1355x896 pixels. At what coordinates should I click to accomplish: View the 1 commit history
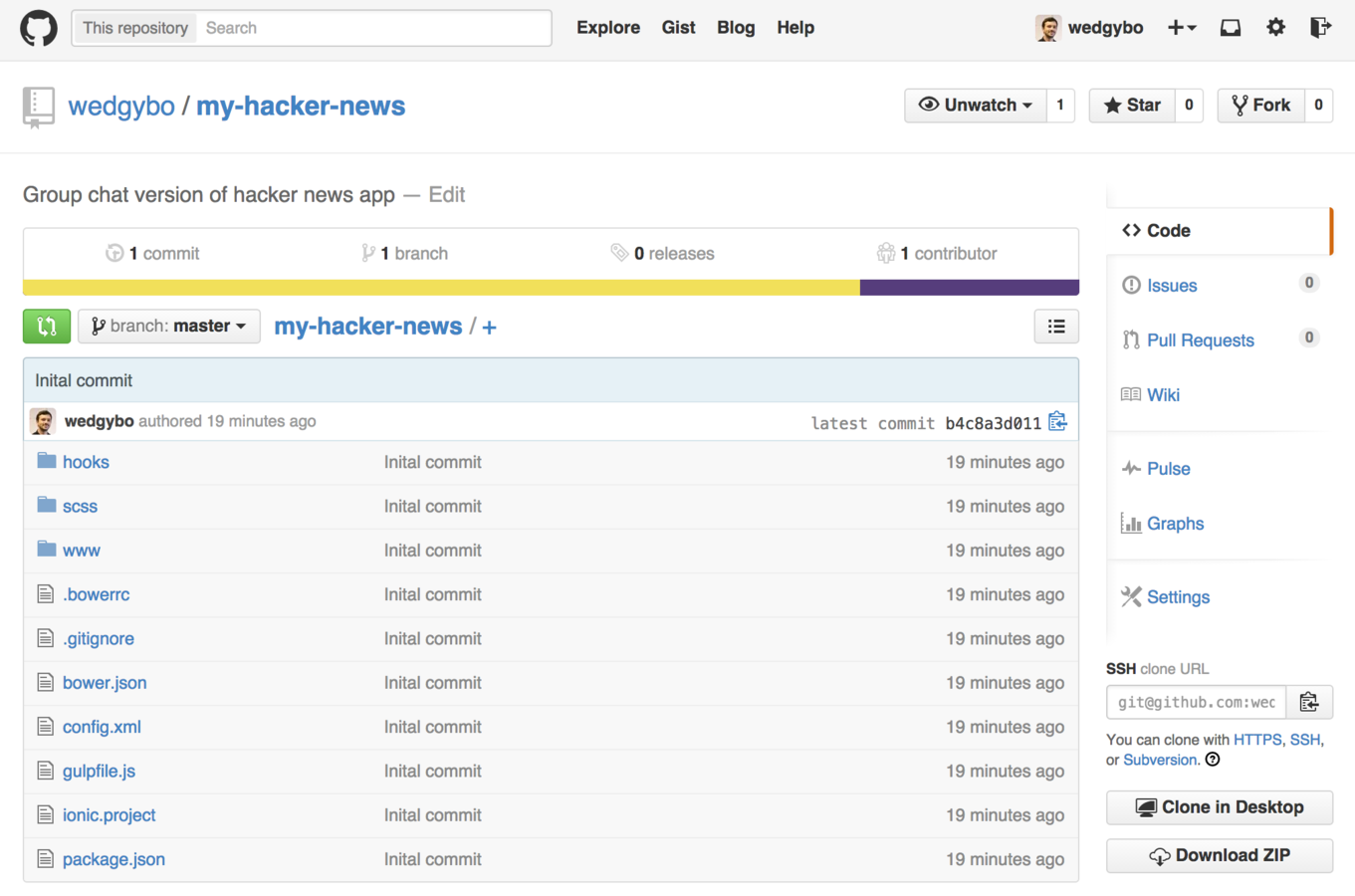[x=152, y=254]
